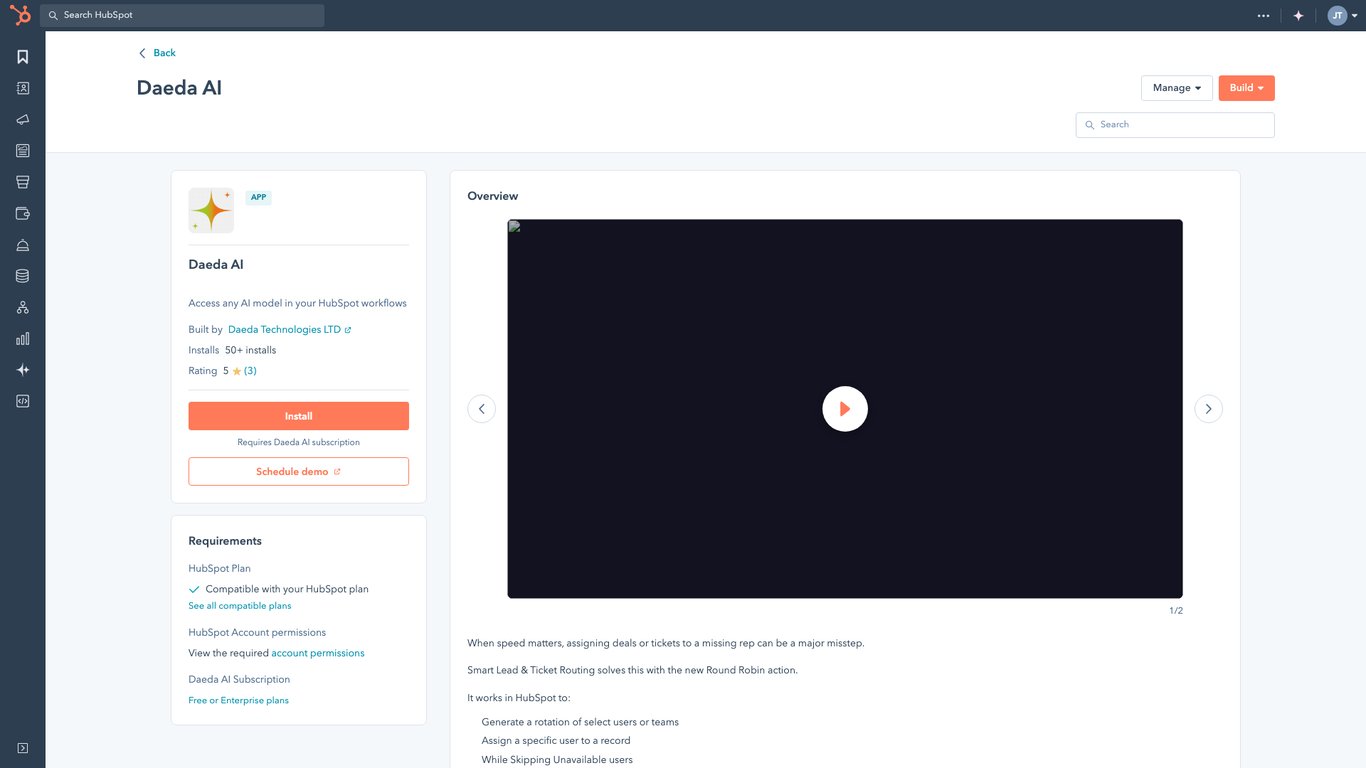
Task: Select the Marketing megaphone icon
Action: 22,119
